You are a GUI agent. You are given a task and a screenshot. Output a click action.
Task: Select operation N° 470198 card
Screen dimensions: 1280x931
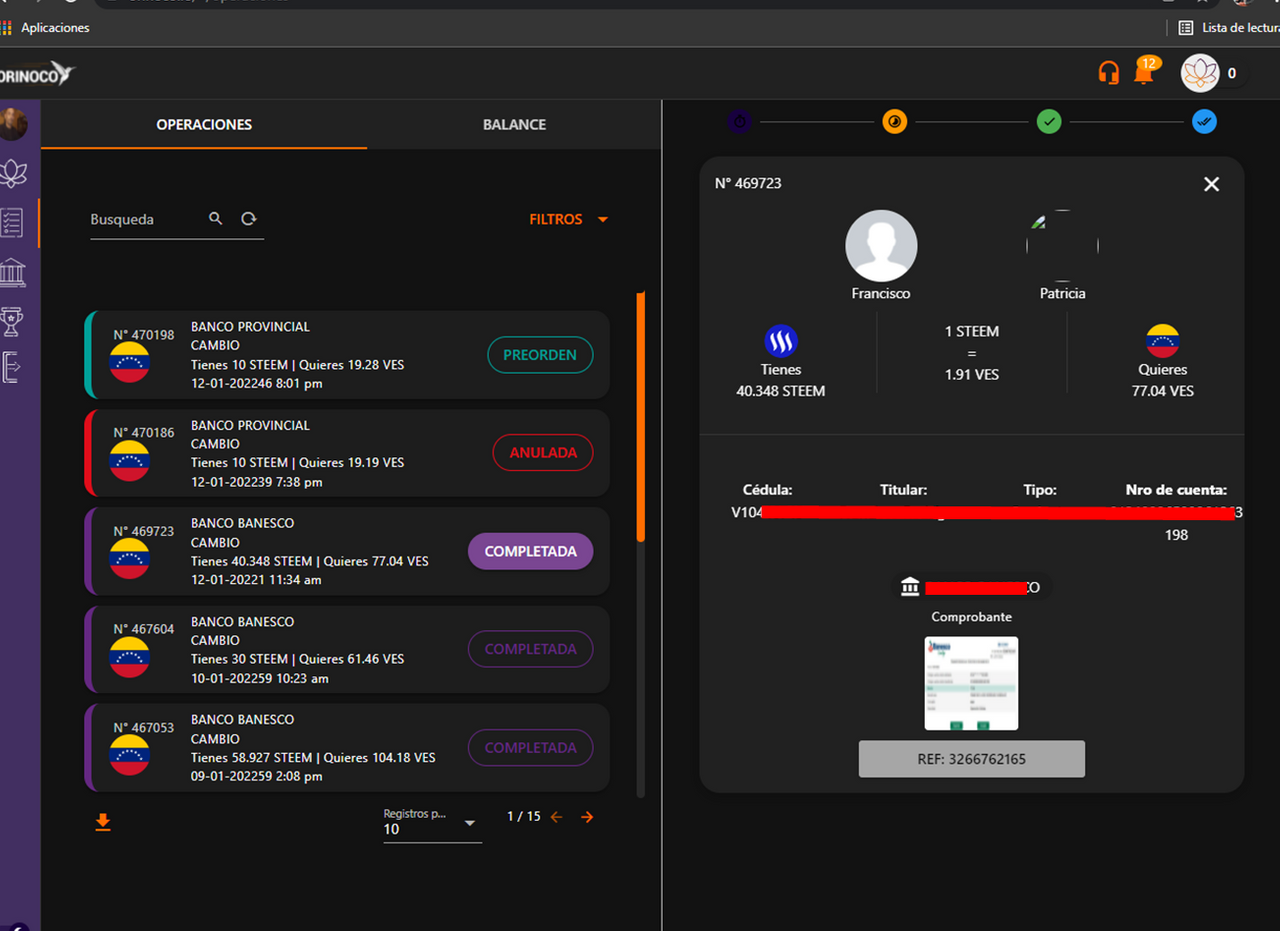(347, 354)
